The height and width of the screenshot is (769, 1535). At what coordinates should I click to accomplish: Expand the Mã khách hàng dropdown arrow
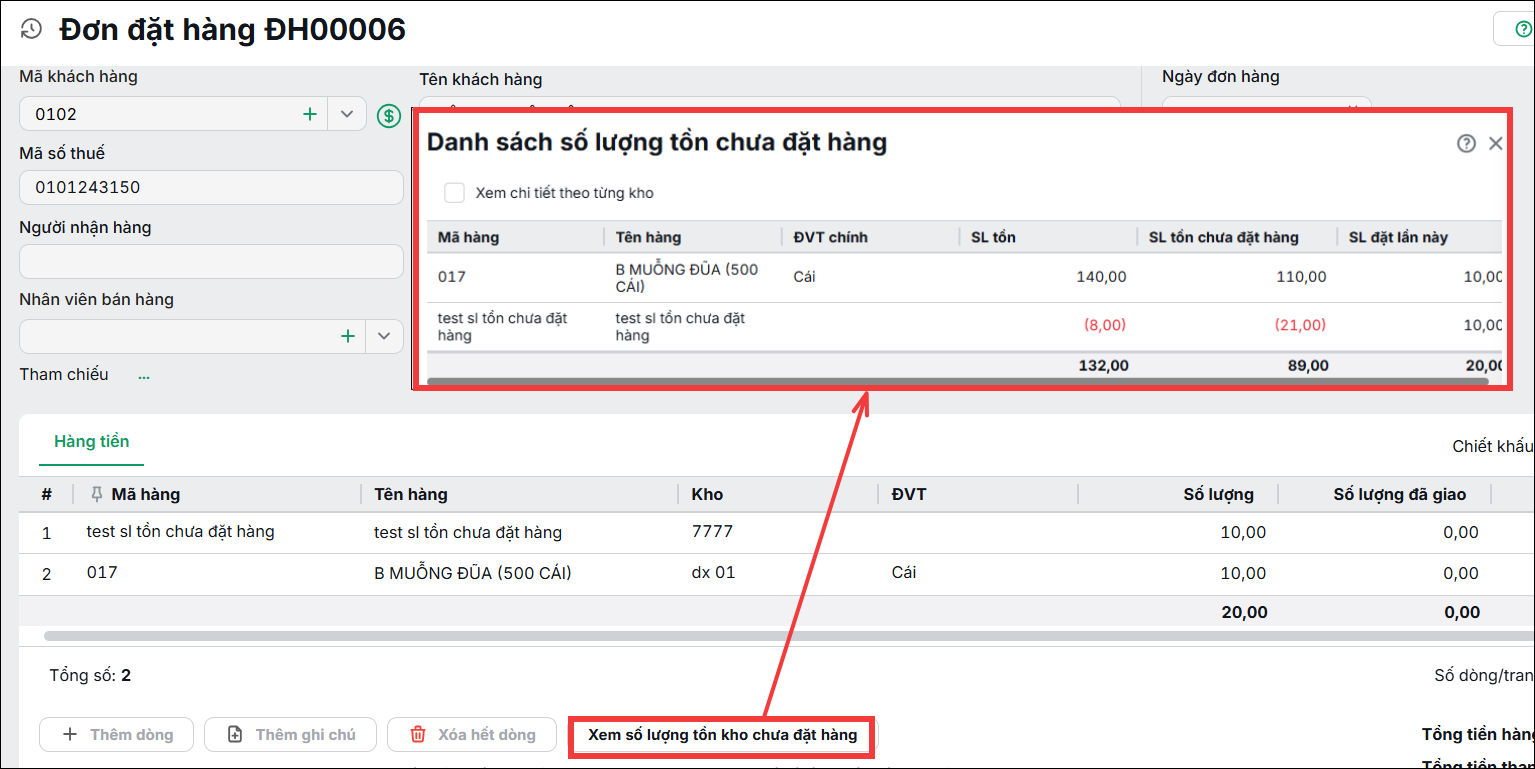(347, 114)
